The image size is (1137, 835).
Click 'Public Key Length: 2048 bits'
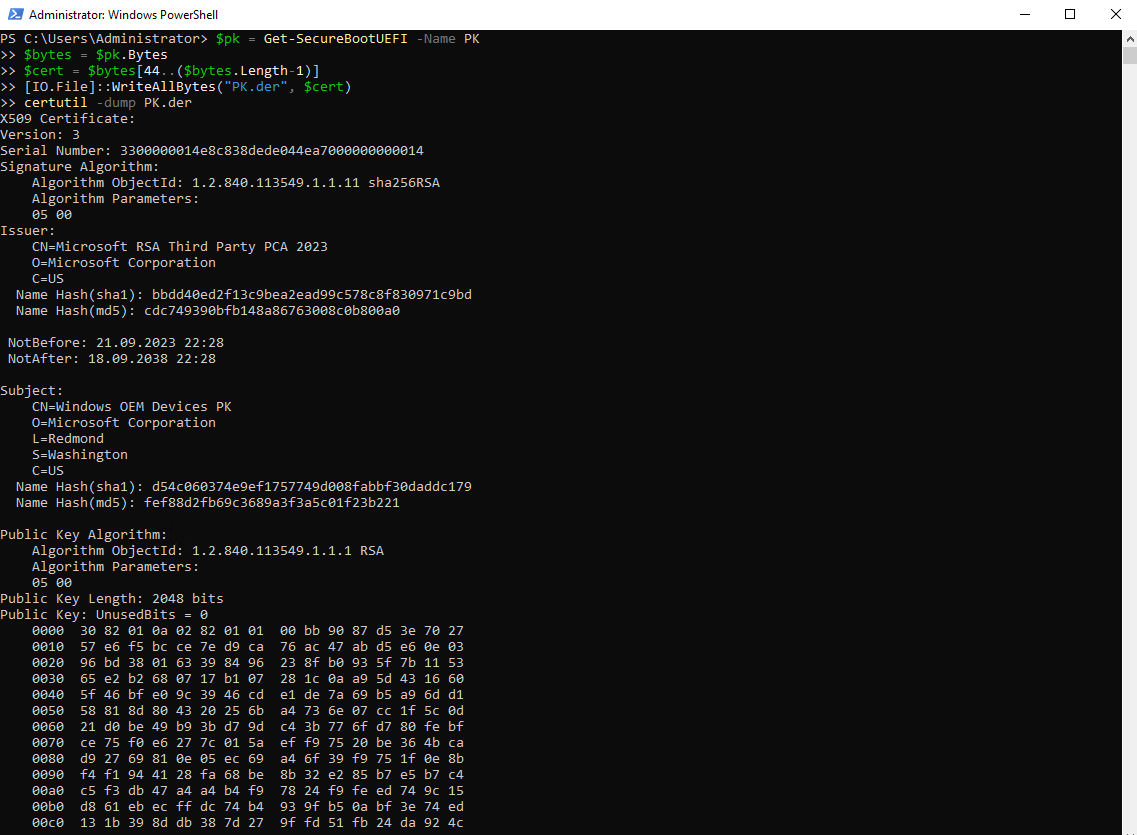pyautogui.click(x=112, y=598)
